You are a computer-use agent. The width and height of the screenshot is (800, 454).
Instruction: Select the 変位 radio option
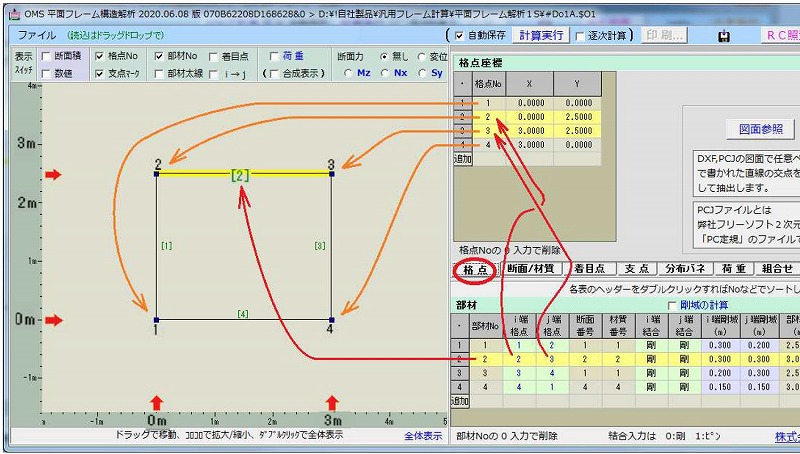coord(421,57)
